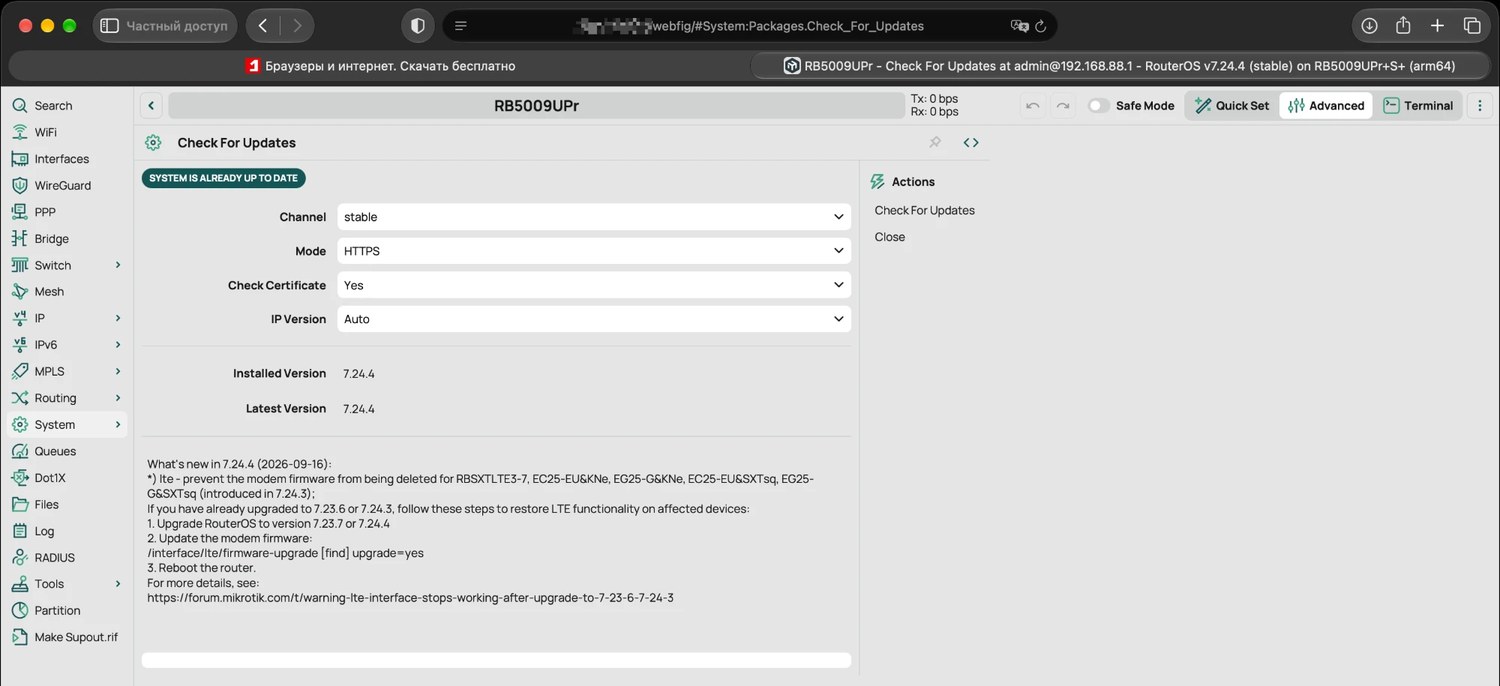The width and height of the screenshot is (1500, 686).
Task: Open the Mode dropdown set to HTTPS
Action: [x=594, y=251]
